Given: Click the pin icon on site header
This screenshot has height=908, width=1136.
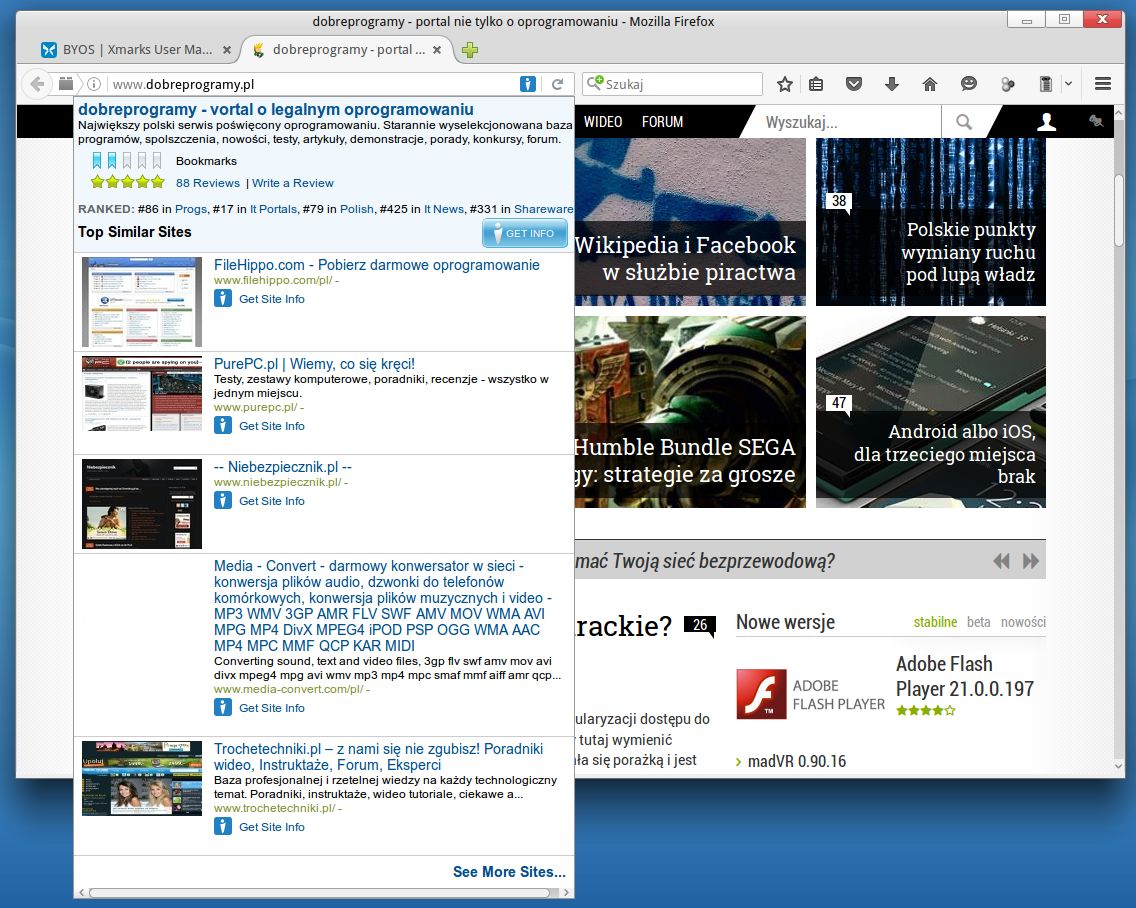Looking at the screenshot, I should [1096, 121].
